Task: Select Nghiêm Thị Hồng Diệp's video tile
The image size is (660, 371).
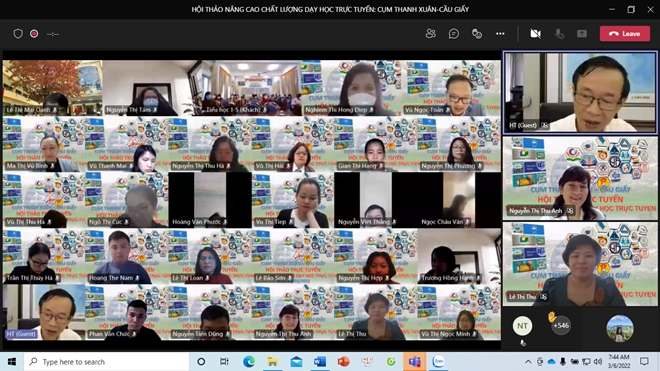Action: (x=351, y=88)
